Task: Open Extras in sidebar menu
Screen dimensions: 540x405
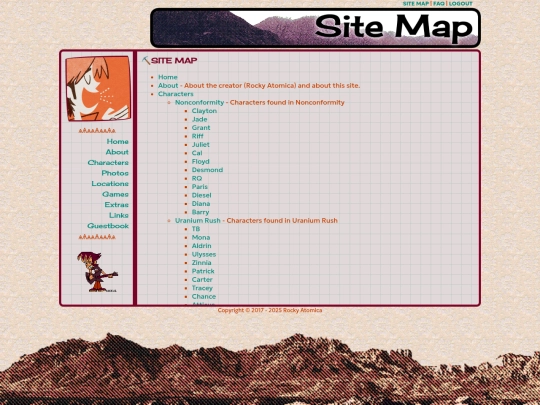Action: 117,205
